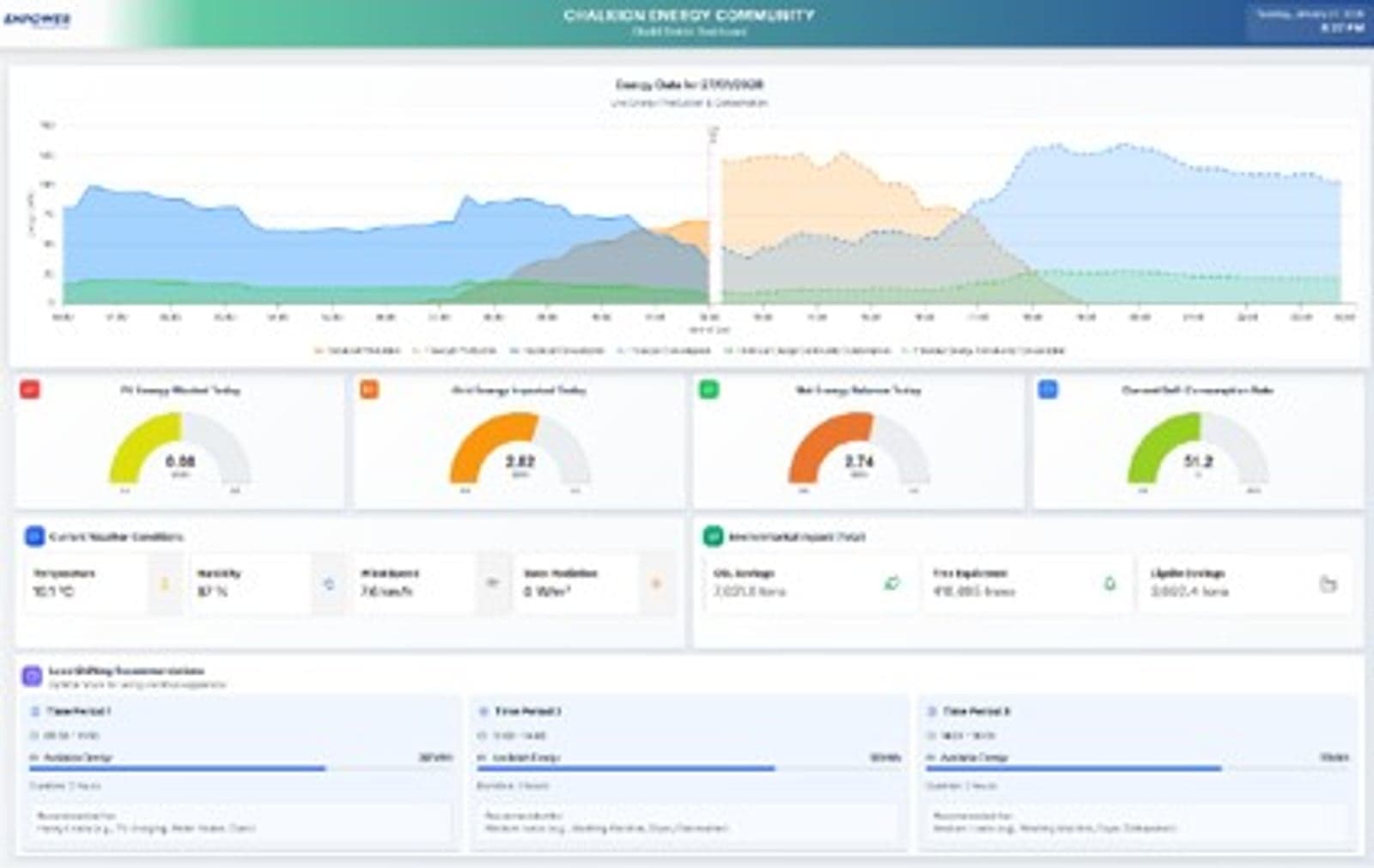Click Available Energy icon in Time Period 3
Image resolution: width=1374 pixels, height=868 pixels.
pos(931,758)
